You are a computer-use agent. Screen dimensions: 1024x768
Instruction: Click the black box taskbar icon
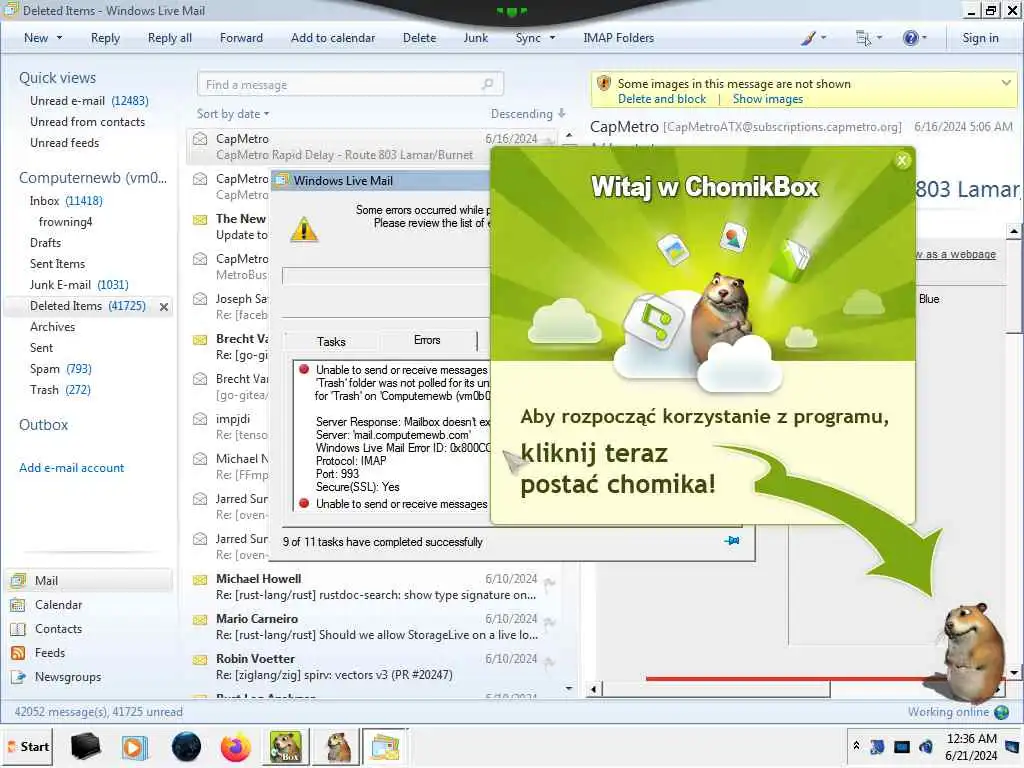pyautogui.click(x=86, y=746)
